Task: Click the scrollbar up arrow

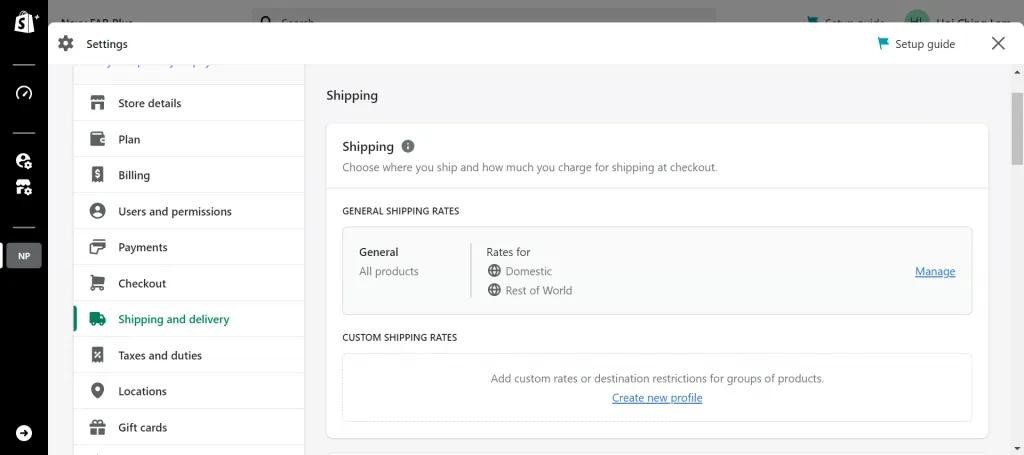Action: [1017, 71]
